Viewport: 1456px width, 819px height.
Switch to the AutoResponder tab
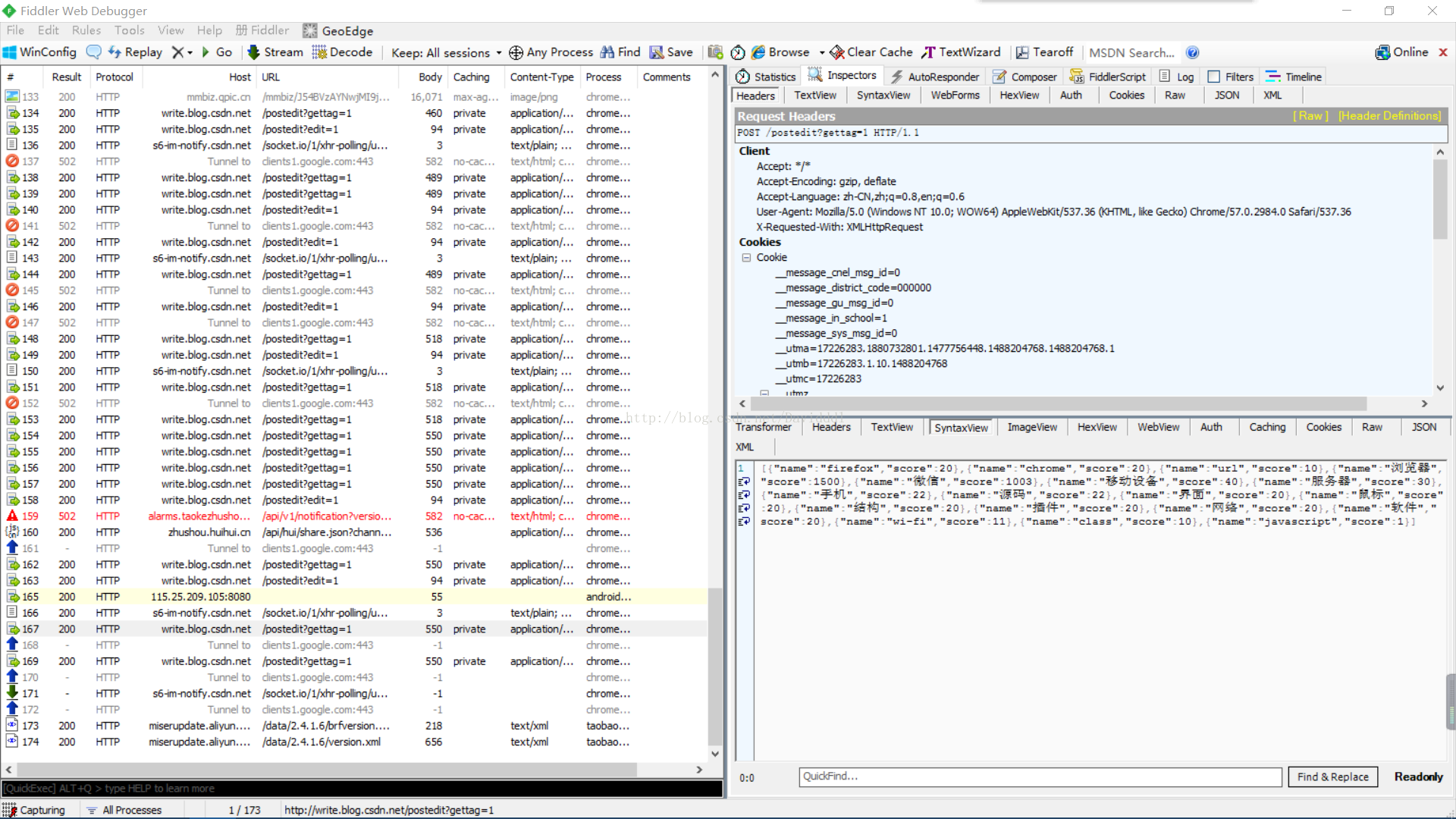pyautogui.click(x=935, y=77)
